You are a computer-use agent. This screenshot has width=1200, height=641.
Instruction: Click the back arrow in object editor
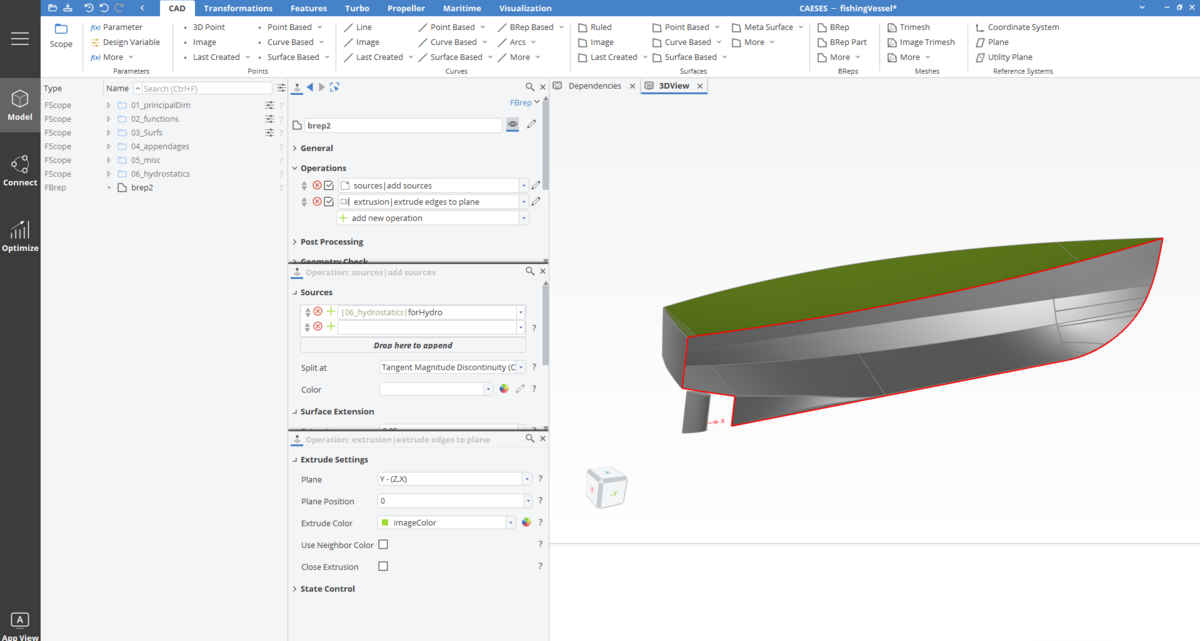point(310,87)
